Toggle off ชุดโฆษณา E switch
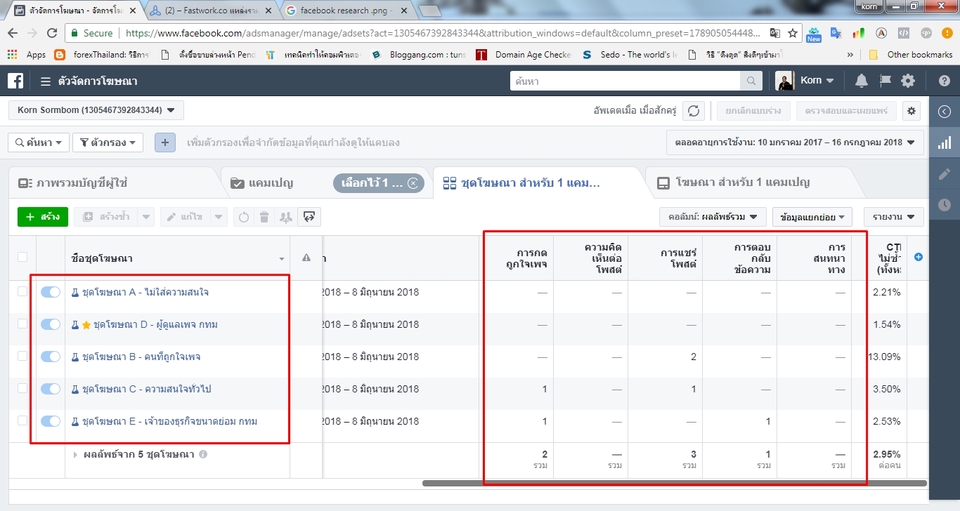The image size is (960, 511). [x=50, y=421]
